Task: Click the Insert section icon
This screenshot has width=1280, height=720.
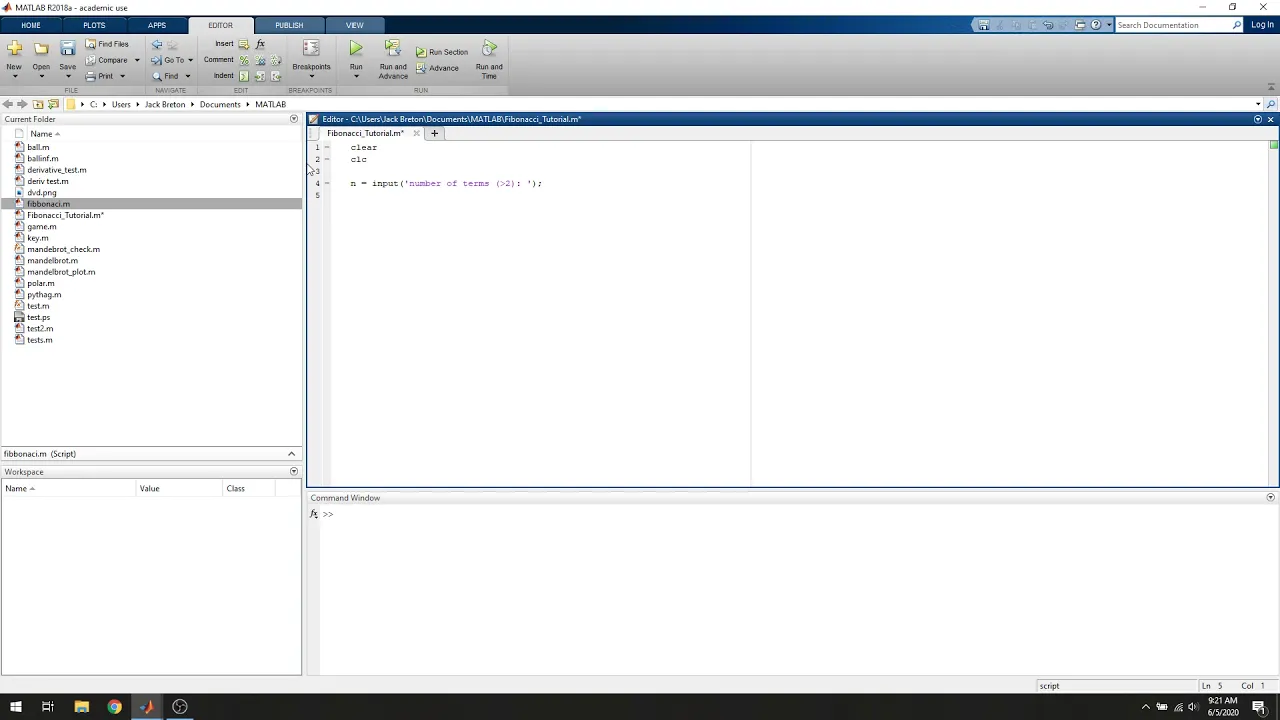Action: (243, 44)
